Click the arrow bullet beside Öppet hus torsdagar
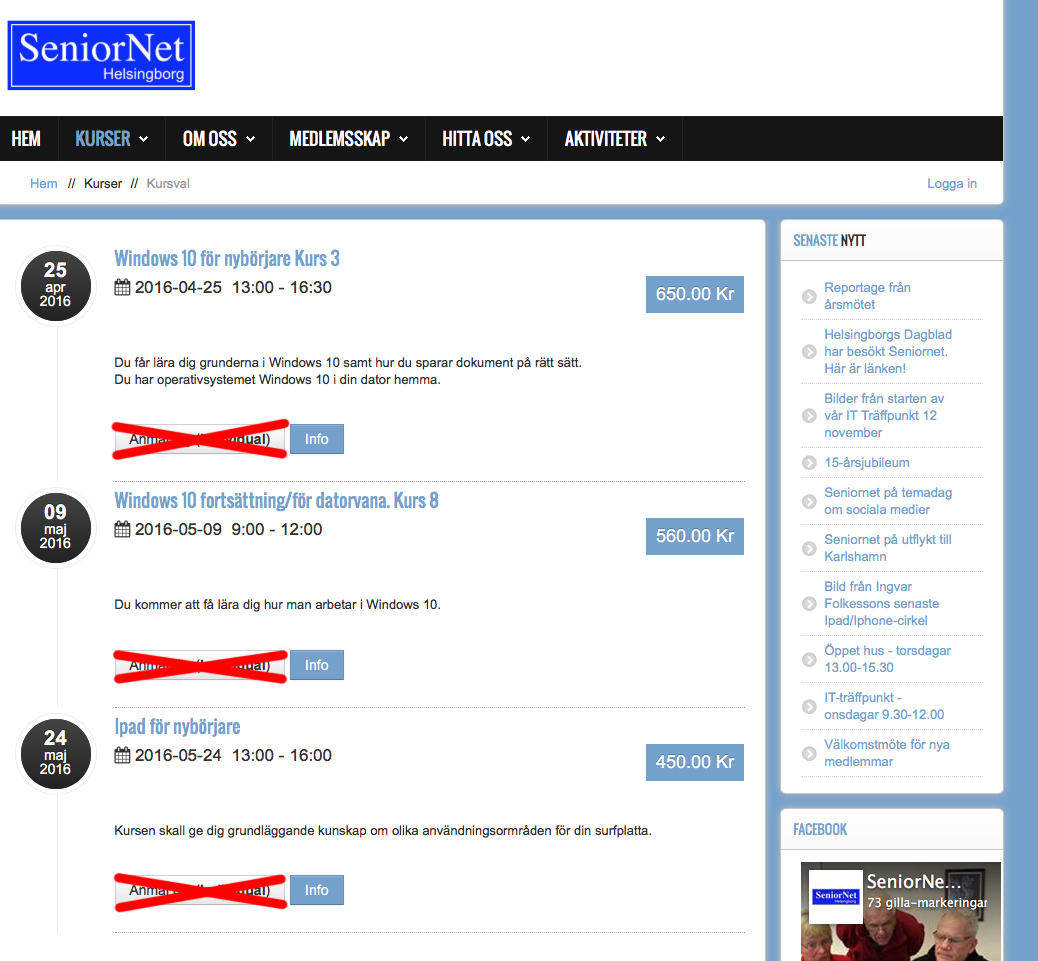This screenshot has height=961, width=1038. point(809,659)
